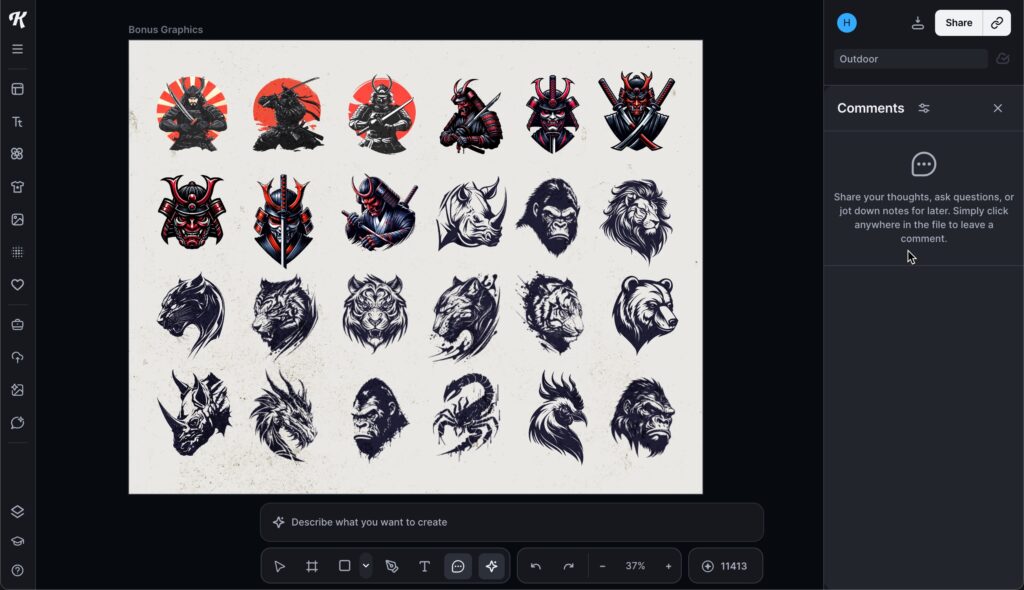Viewport: 1024px width, 590px height.
Task: Open the graduation cap tutorials icon
Action: pos(18,541)
